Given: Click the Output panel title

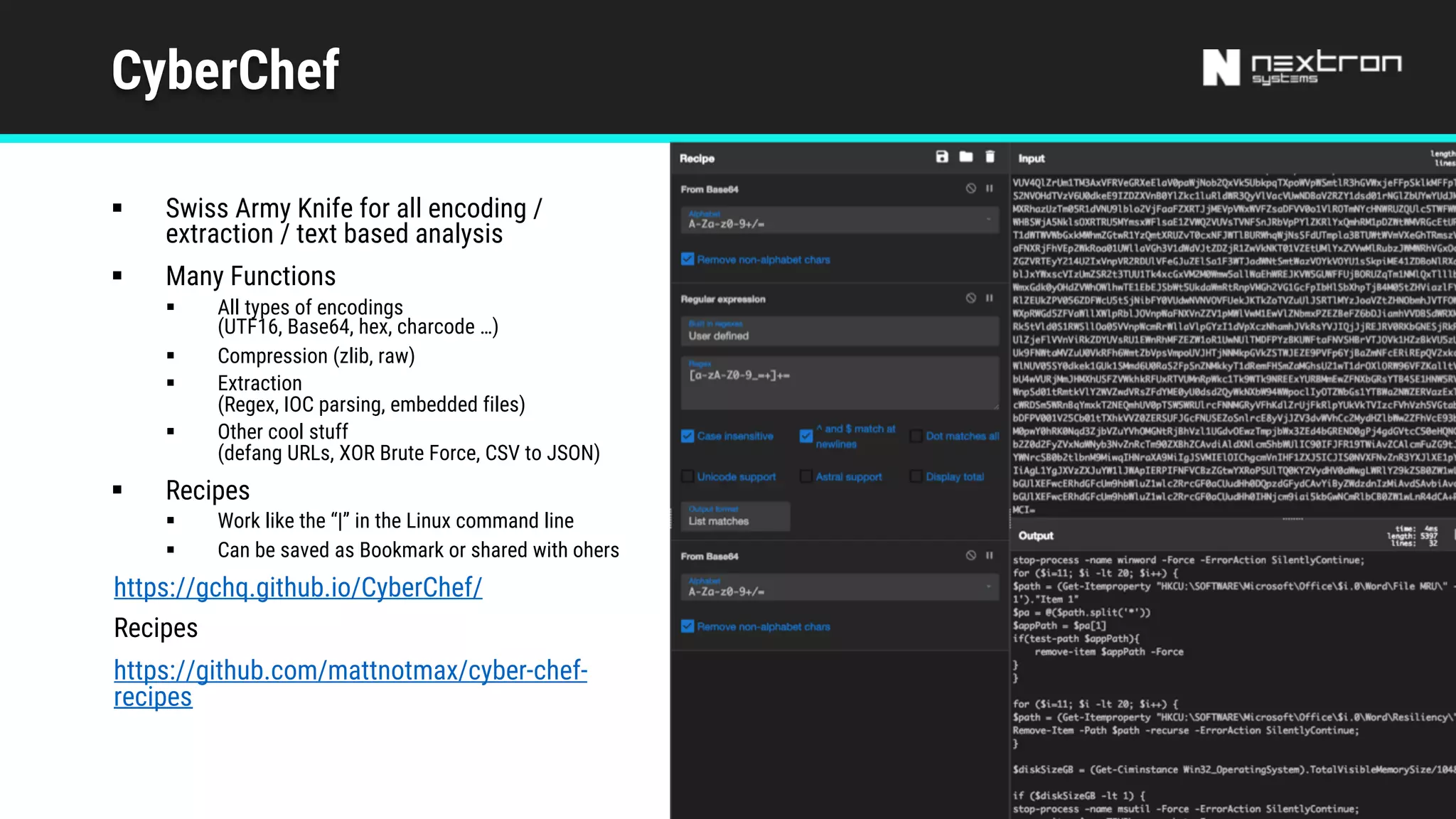Looking at the screenshot, I should (1036, 535).
